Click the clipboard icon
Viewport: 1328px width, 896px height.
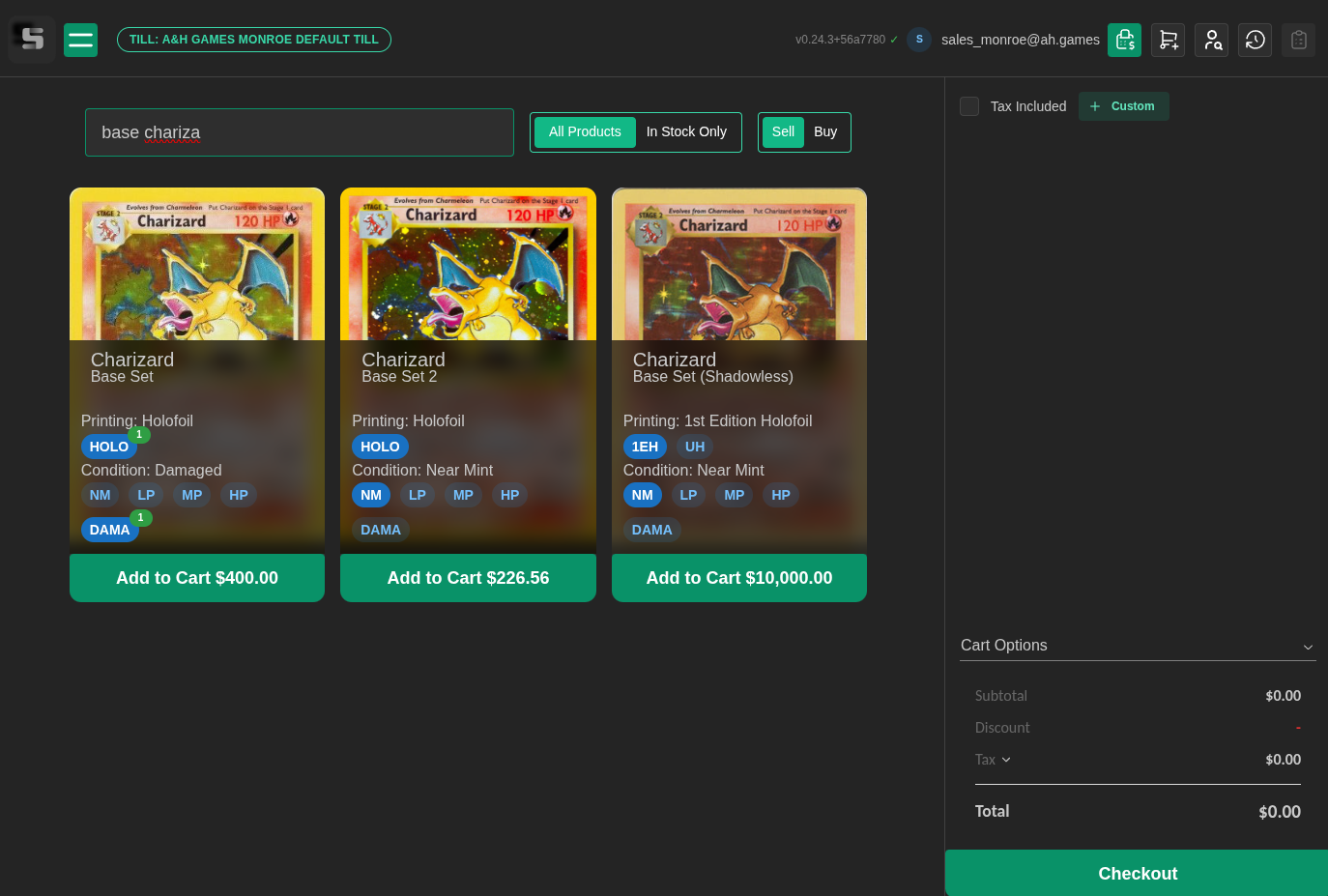point(1298,40)
